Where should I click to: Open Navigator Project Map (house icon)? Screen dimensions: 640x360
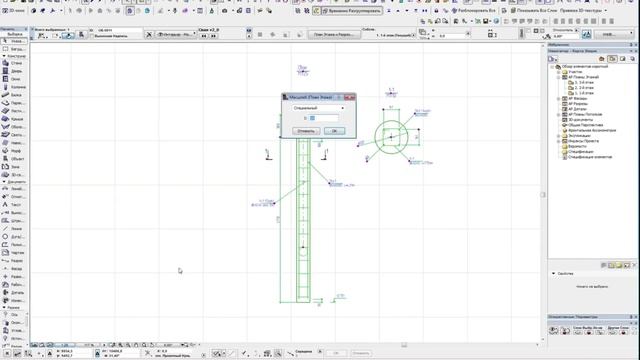point(602,59)
